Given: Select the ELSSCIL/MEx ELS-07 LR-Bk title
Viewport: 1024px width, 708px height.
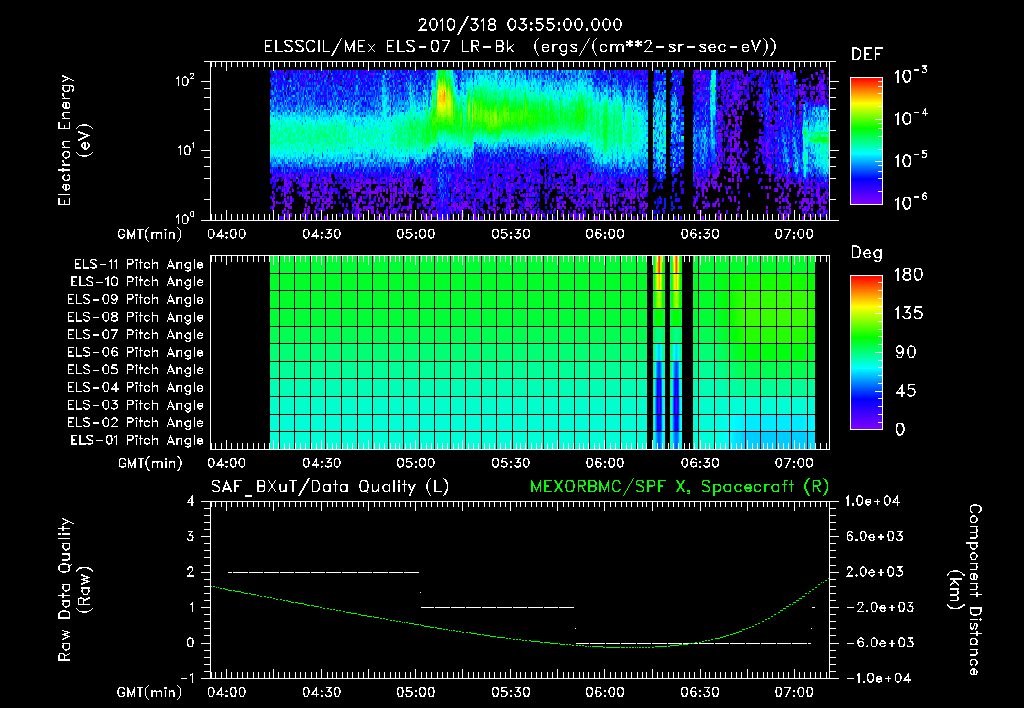Looking at the screenshot, I should coord(389,47).
